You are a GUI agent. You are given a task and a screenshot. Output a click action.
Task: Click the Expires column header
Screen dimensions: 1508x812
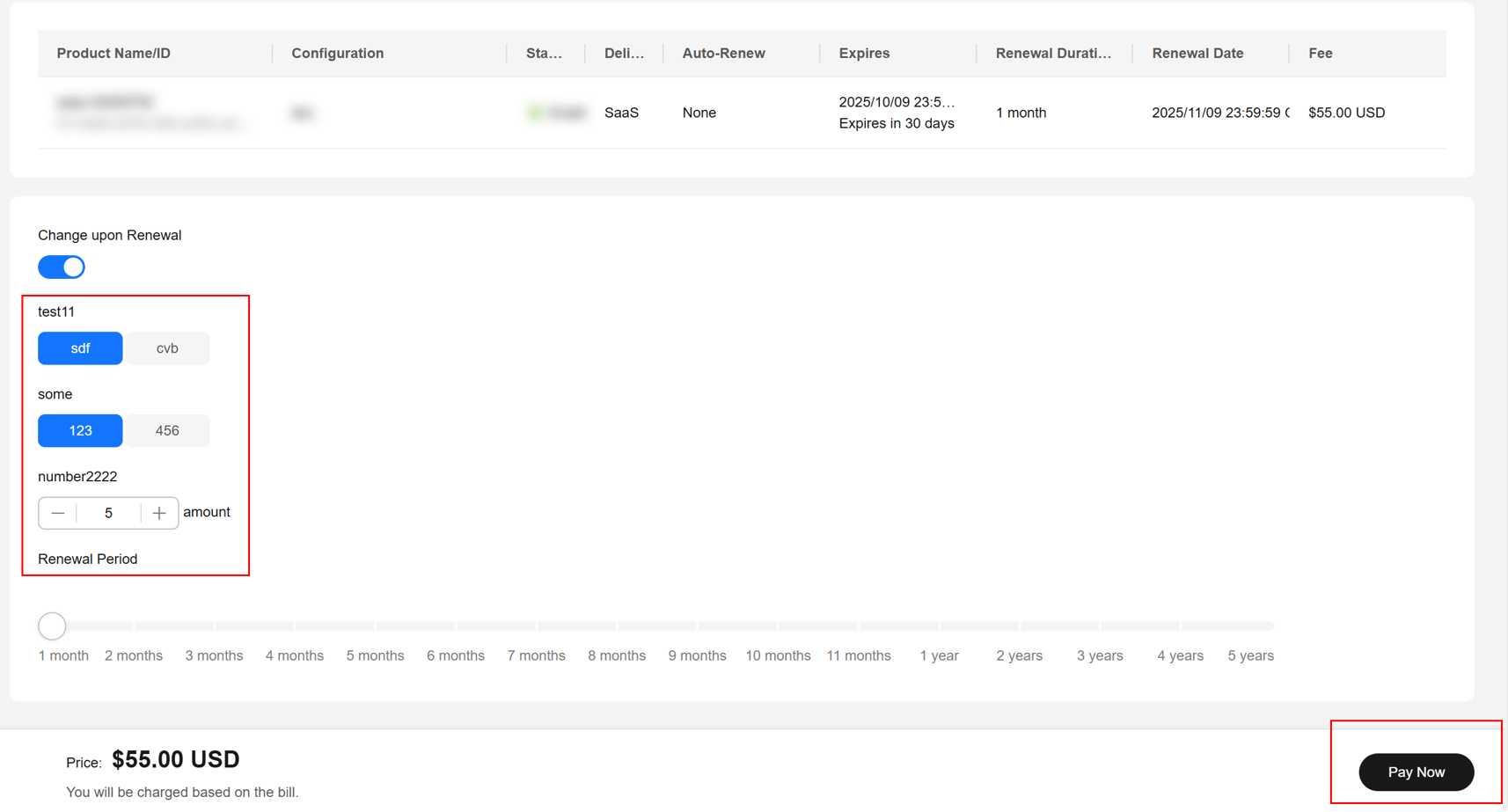pyautogui.click(x=864, y=54)
